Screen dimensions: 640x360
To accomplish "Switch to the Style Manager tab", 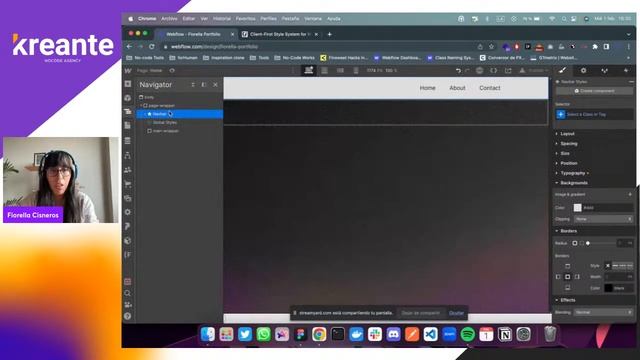I will (x=604, y=70).
